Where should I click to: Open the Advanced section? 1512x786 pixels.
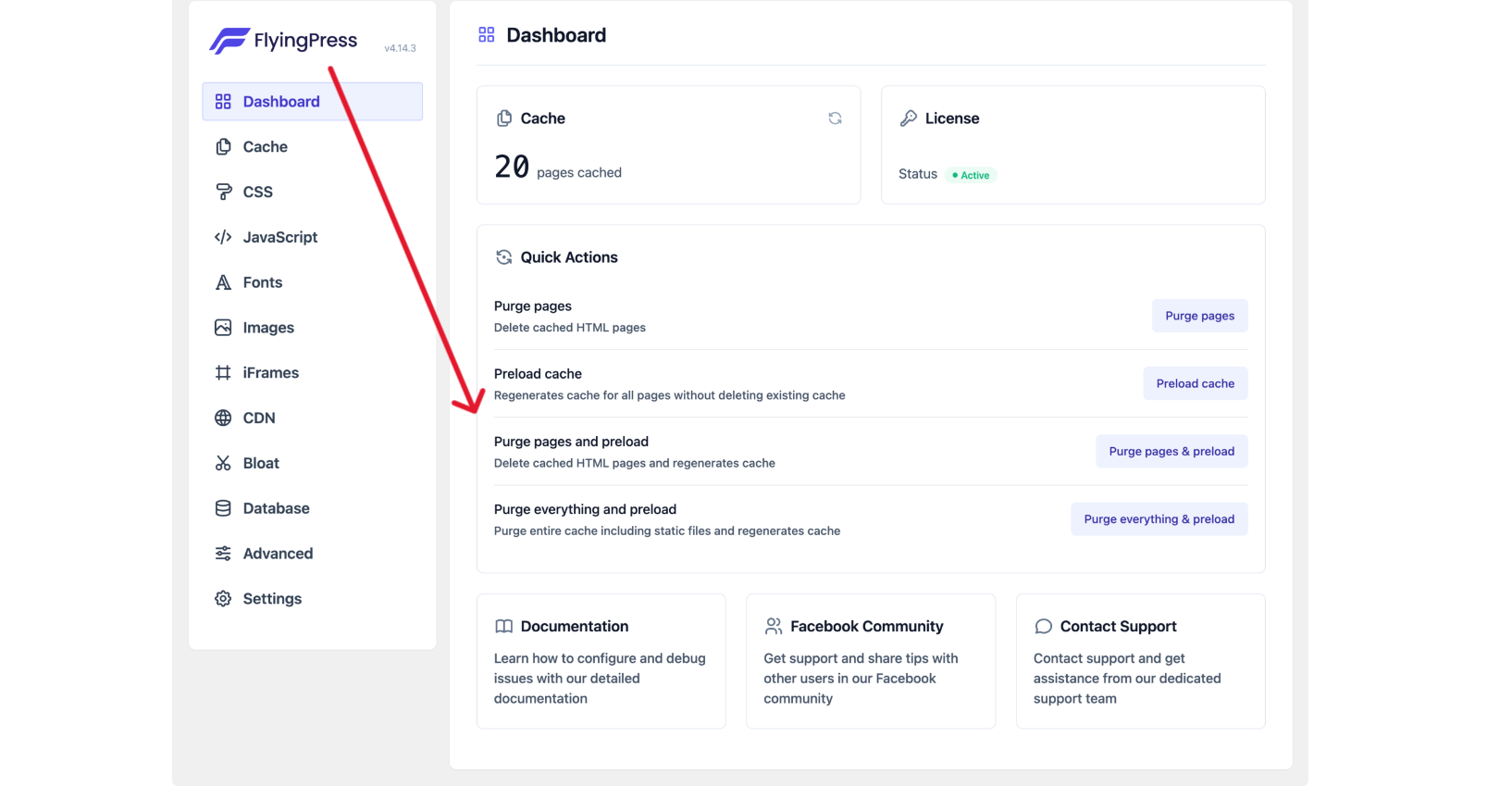tap(313, 554)
